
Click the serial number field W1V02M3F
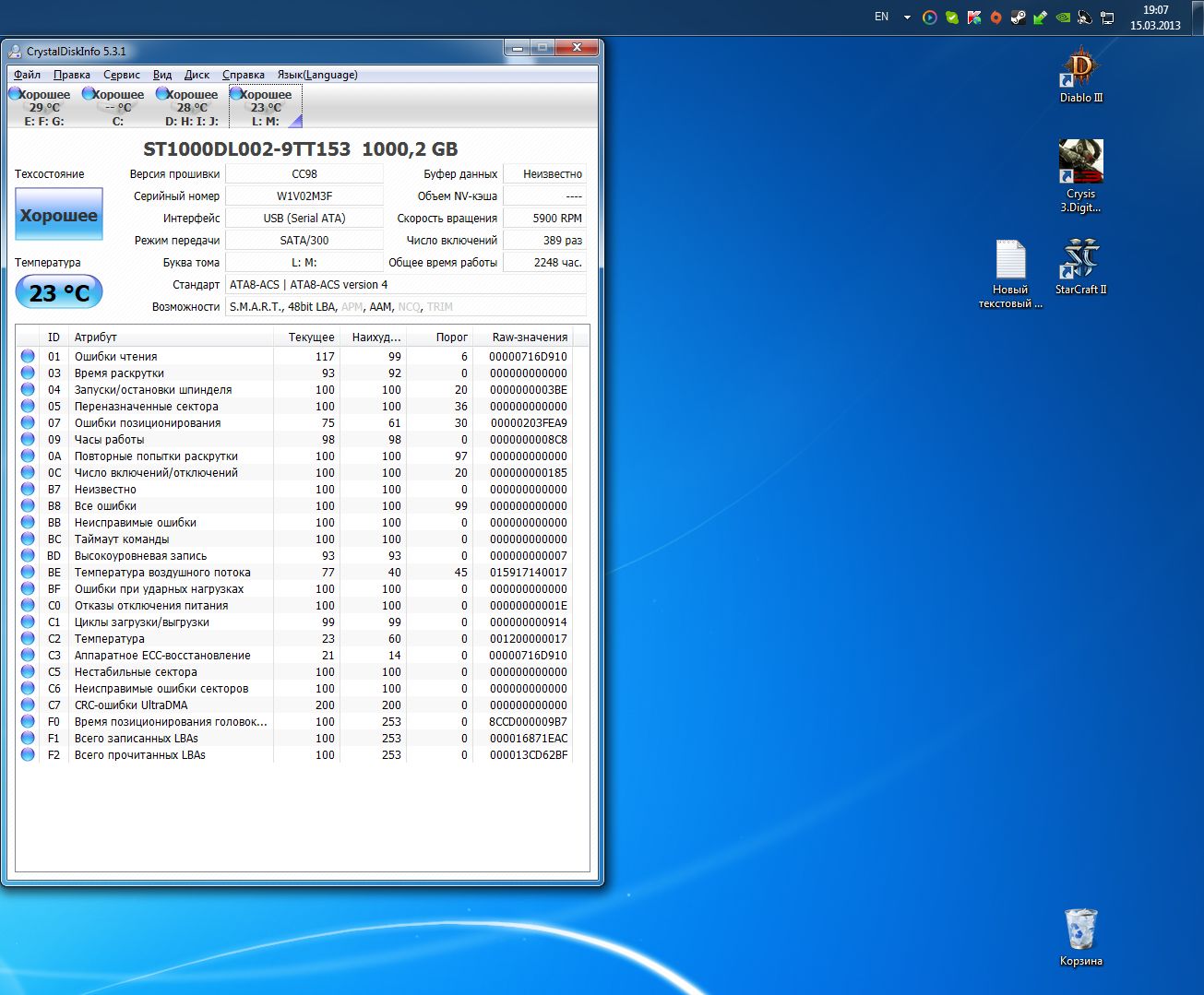coord(304,195)
